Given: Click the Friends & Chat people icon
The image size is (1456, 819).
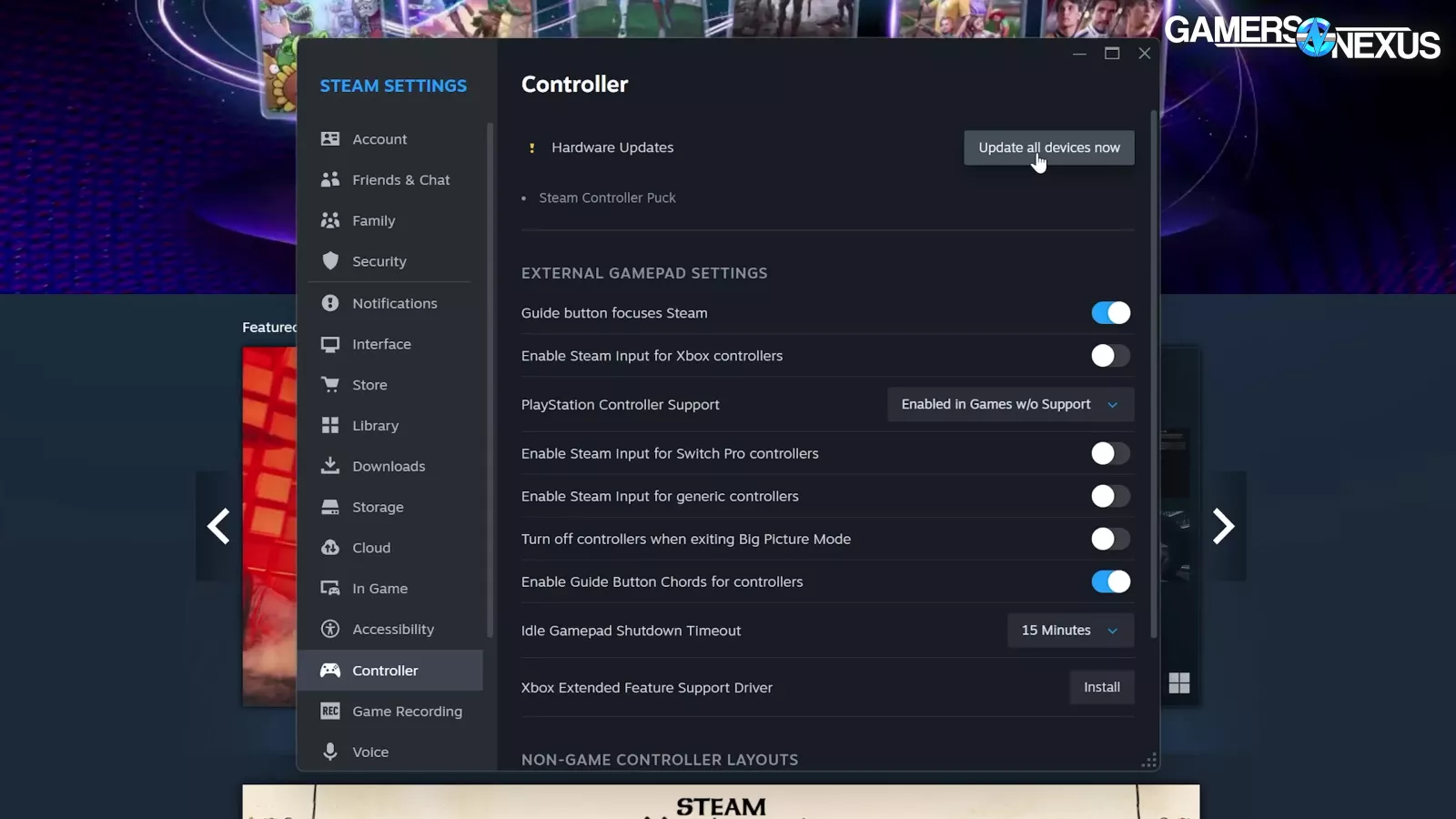Looking at the screenshot, I should click(330, 180).
